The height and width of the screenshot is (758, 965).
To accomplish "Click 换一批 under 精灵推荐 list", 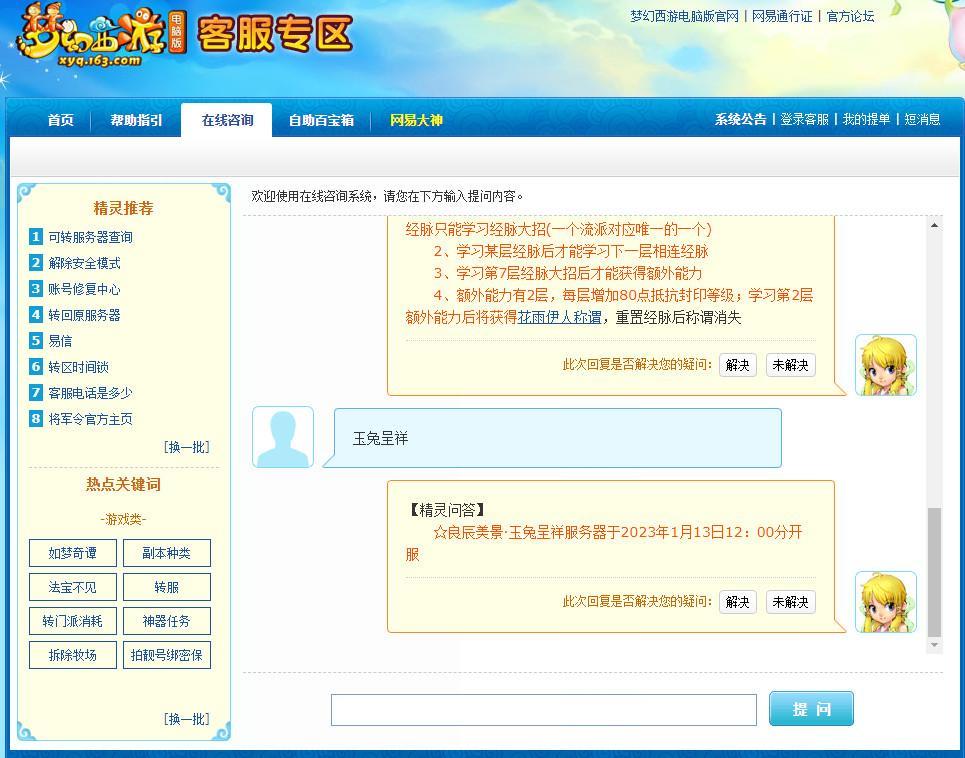I will 186,447.
